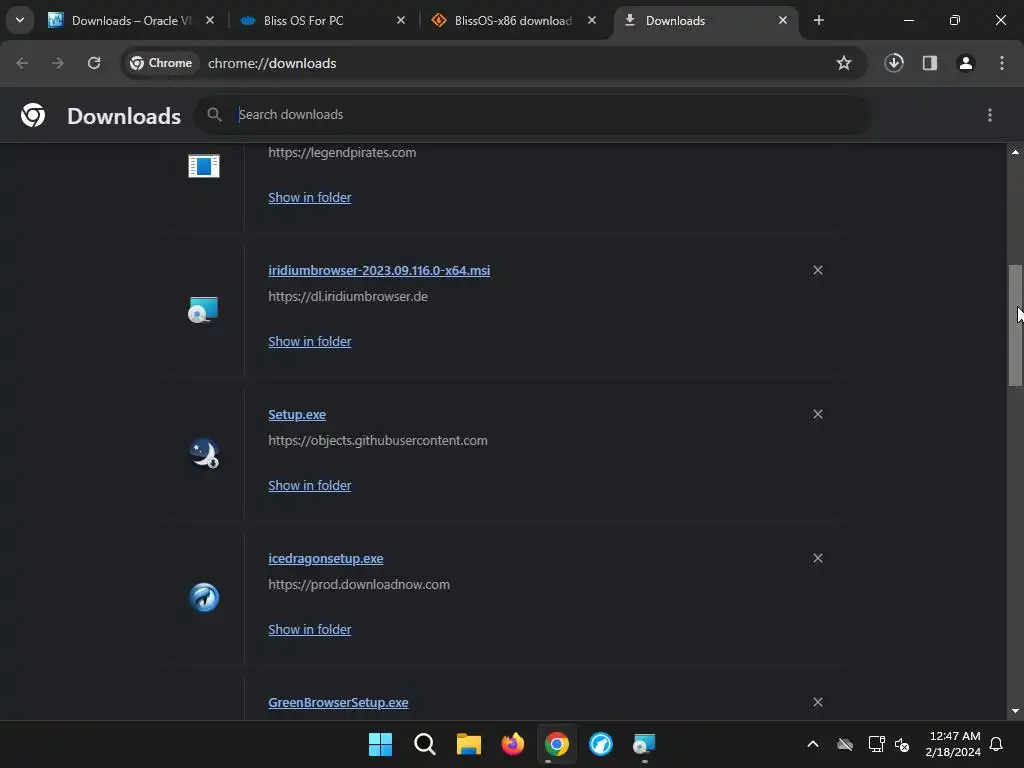Click the prod.downloadnow.com source text

tap(359, 584)
